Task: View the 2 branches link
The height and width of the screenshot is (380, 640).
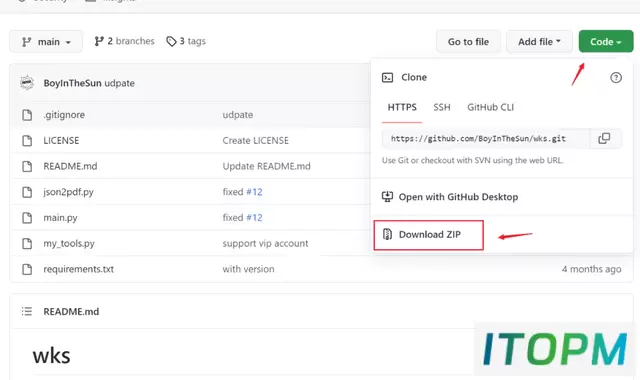Action: pyautogui.click(x=124, y=41)
